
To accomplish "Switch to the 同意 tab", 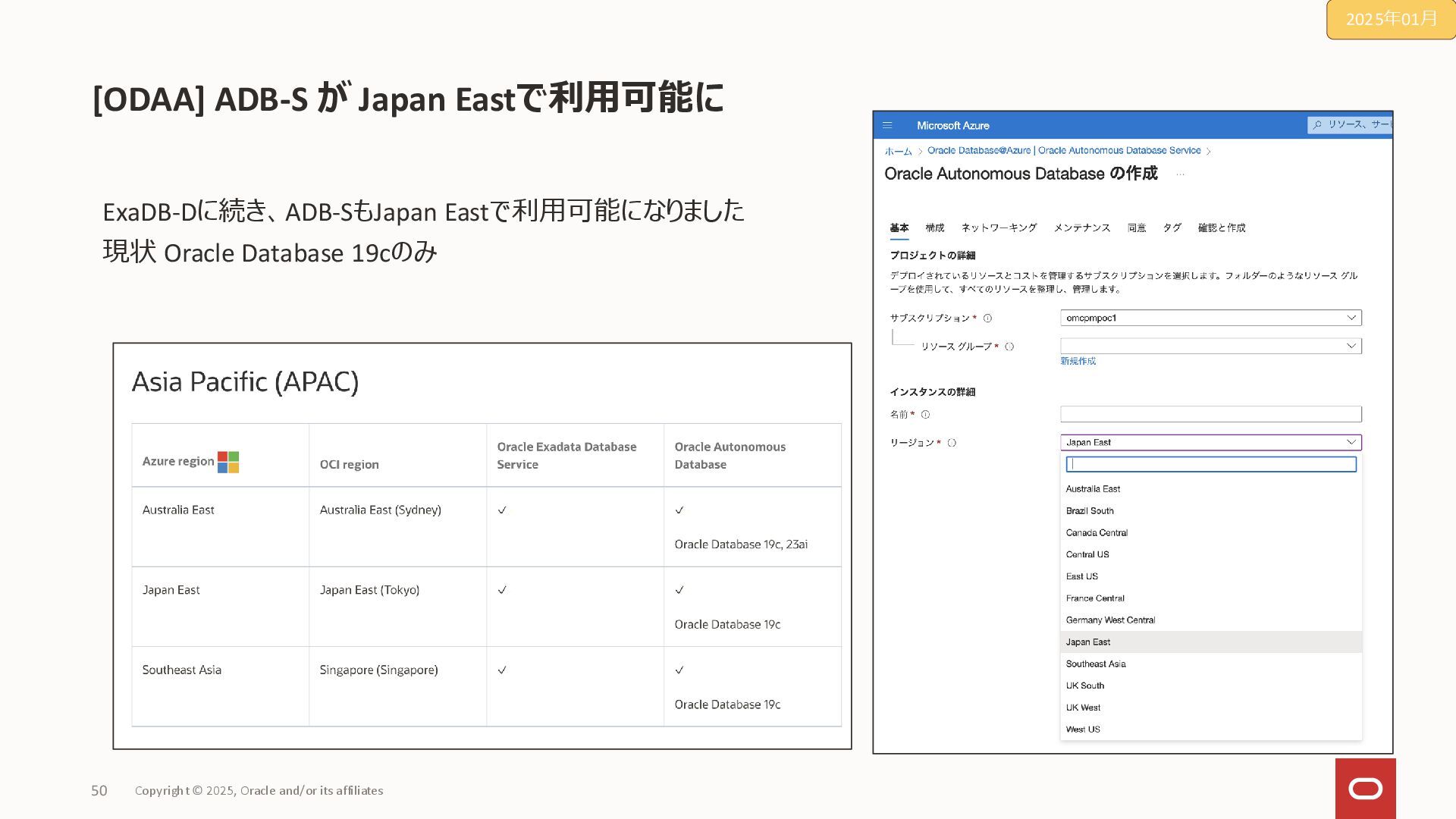I will click(x=1136, y=228).
